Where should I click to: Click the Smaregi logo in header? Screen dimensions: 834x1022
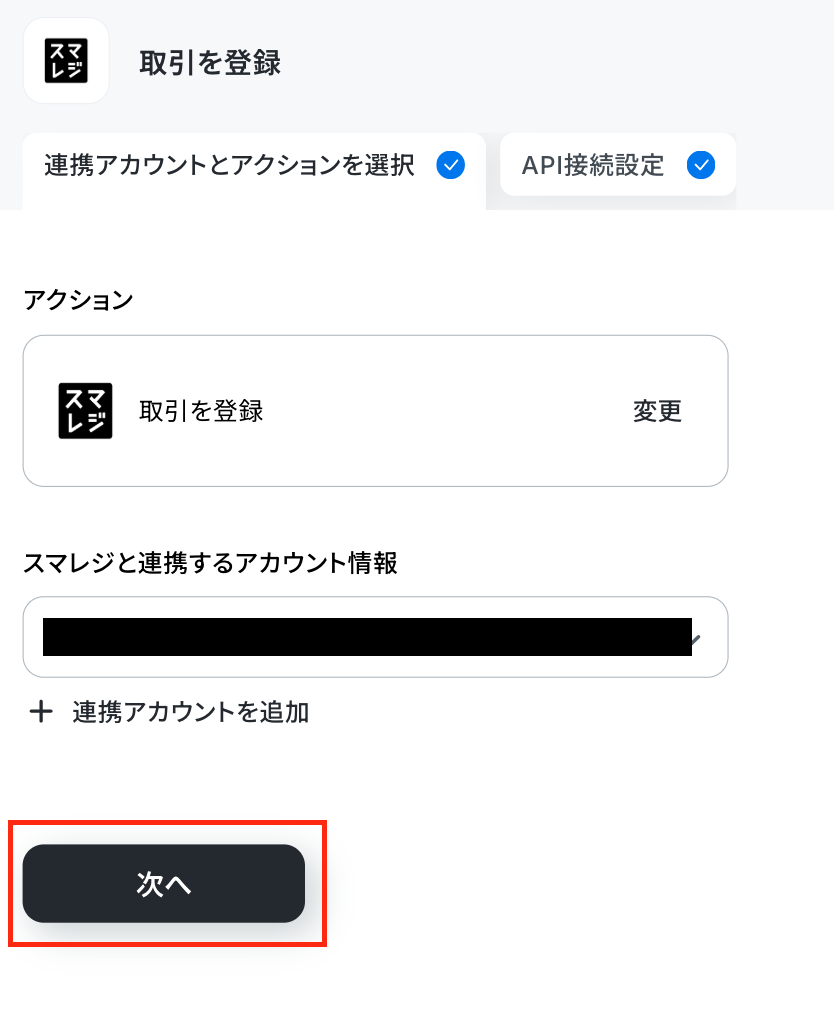(x=66, y=61)
